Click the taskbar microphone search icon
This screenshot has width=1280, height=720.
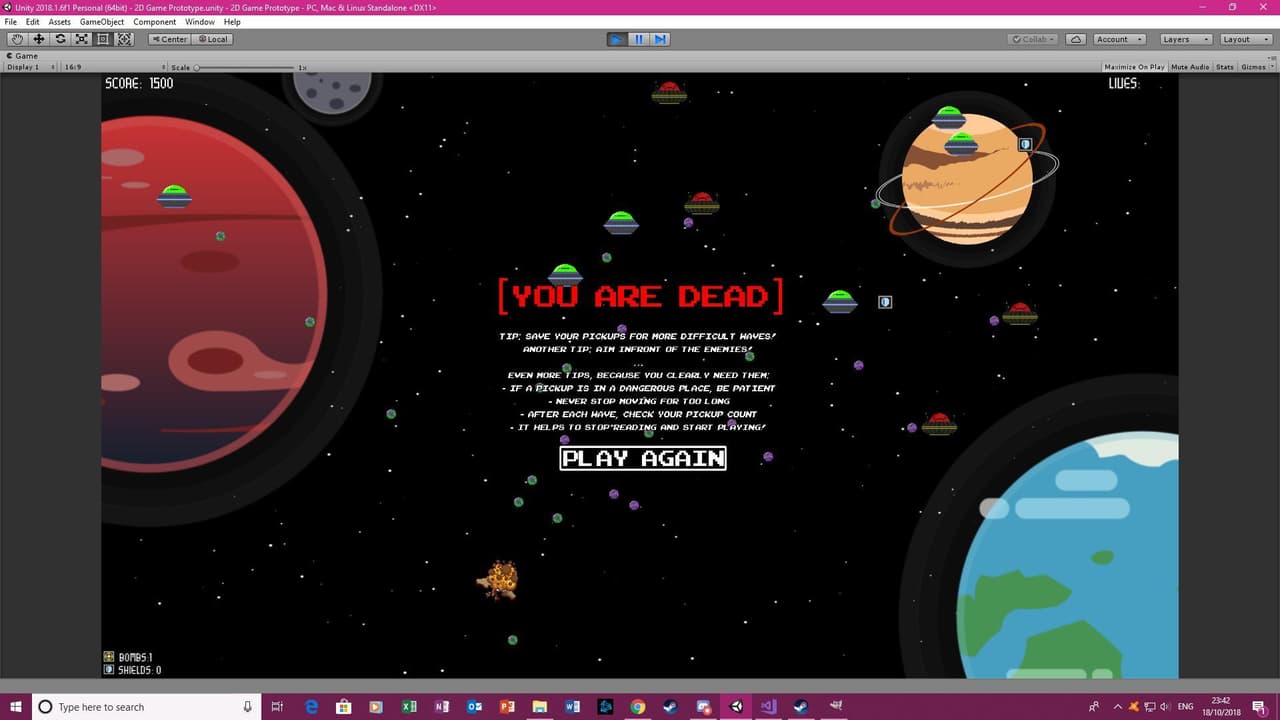tap(248, 707)
